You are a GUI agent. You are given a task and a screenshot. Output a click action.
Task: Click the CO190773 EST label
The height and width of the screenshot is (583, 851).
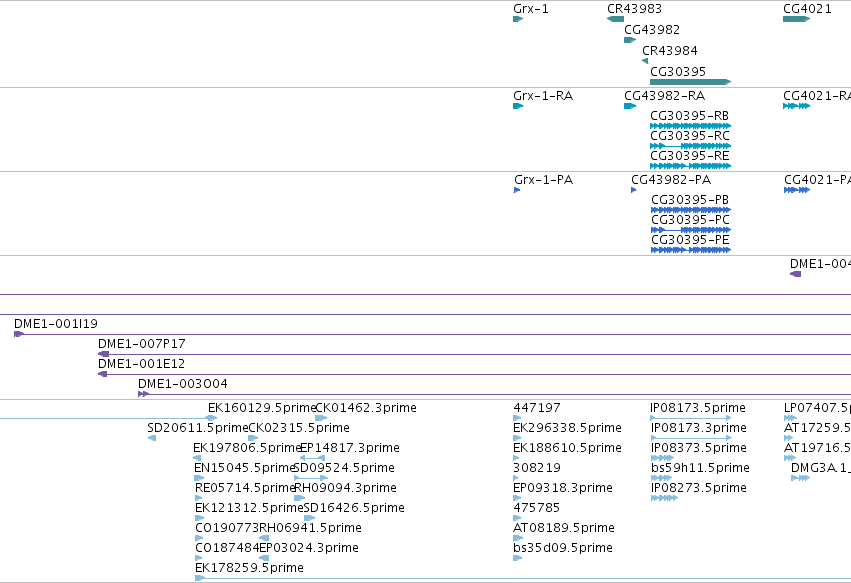(227, 528)
